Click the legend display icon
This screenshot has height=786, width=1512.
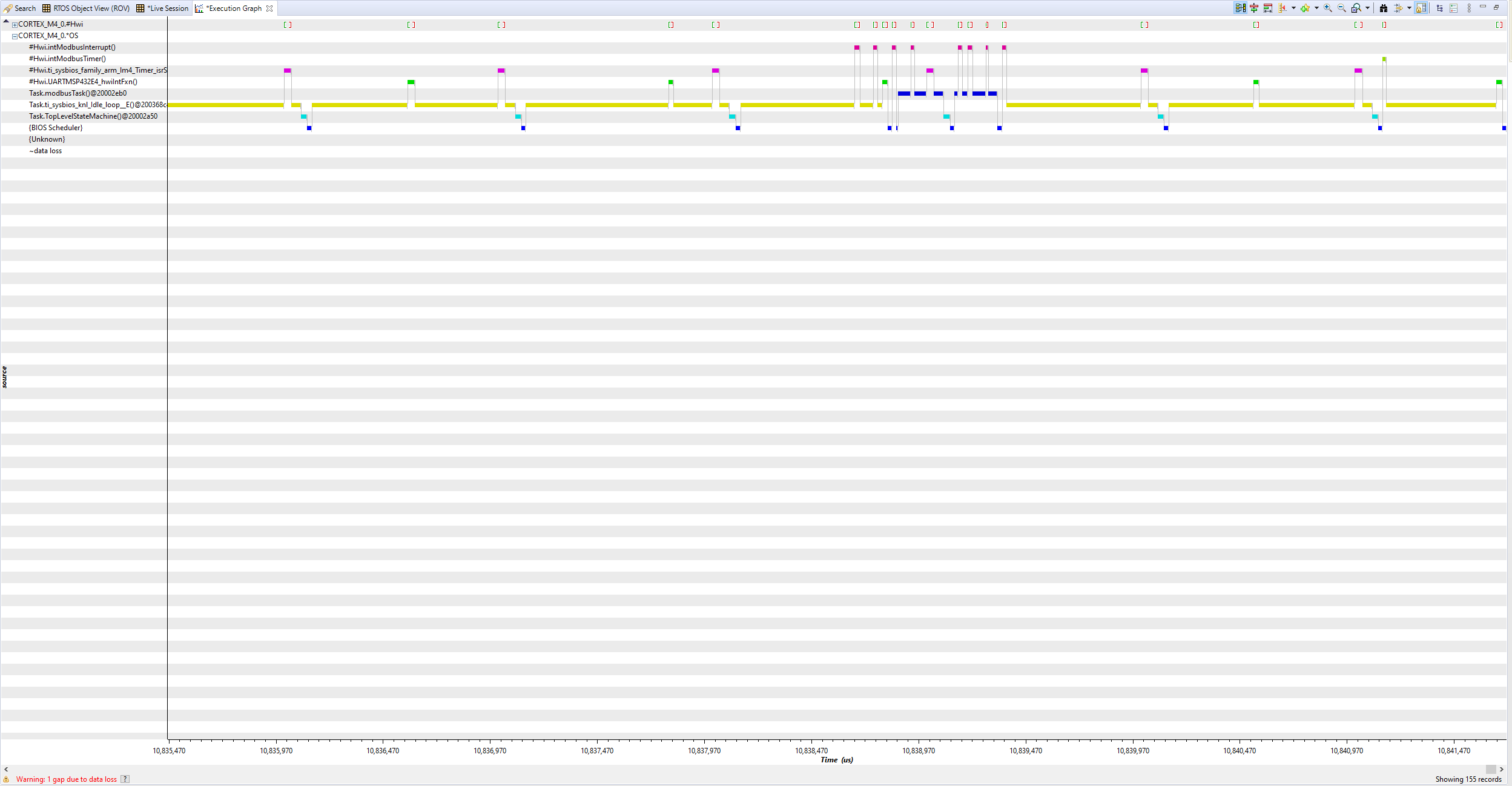tap(1453, 8)
